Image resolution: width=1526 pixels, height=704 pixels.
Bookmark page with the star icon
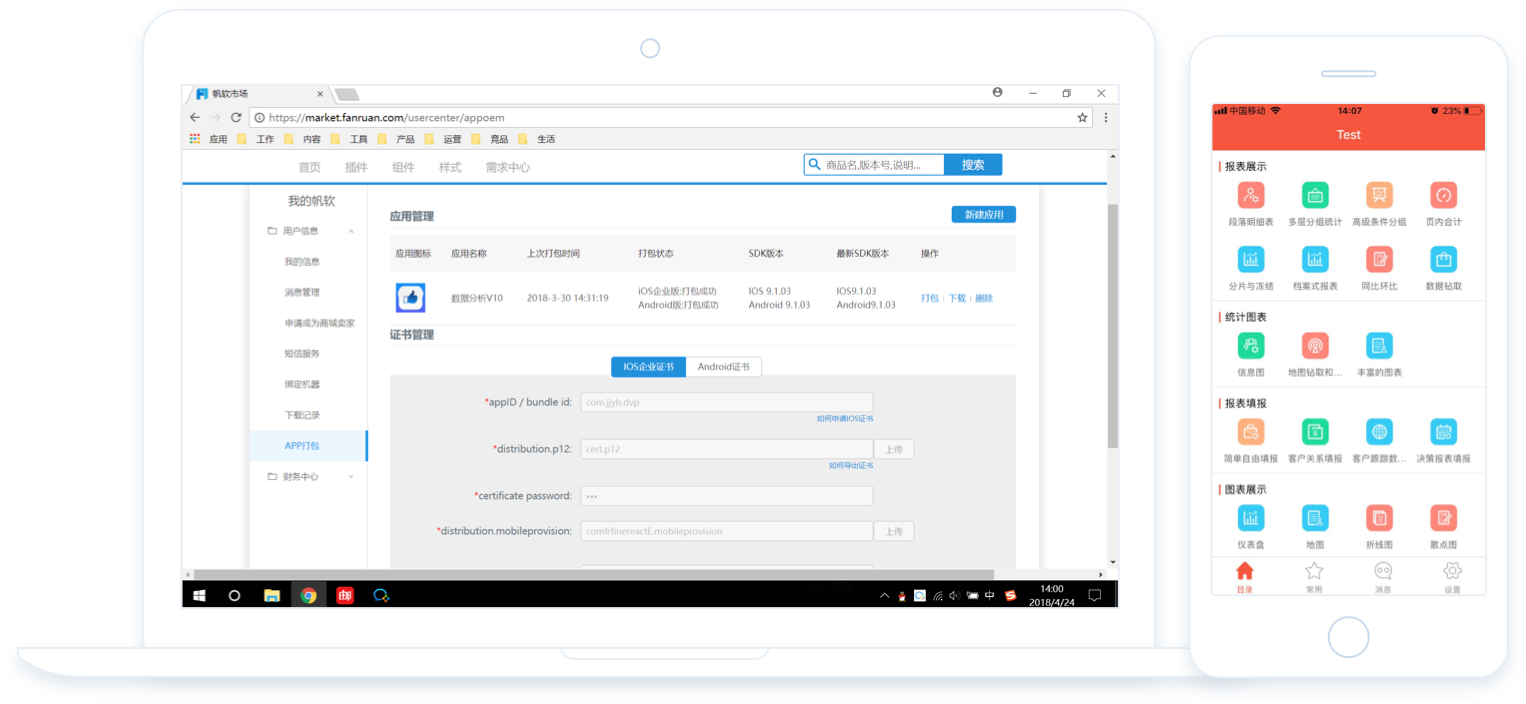(1082, 117)
